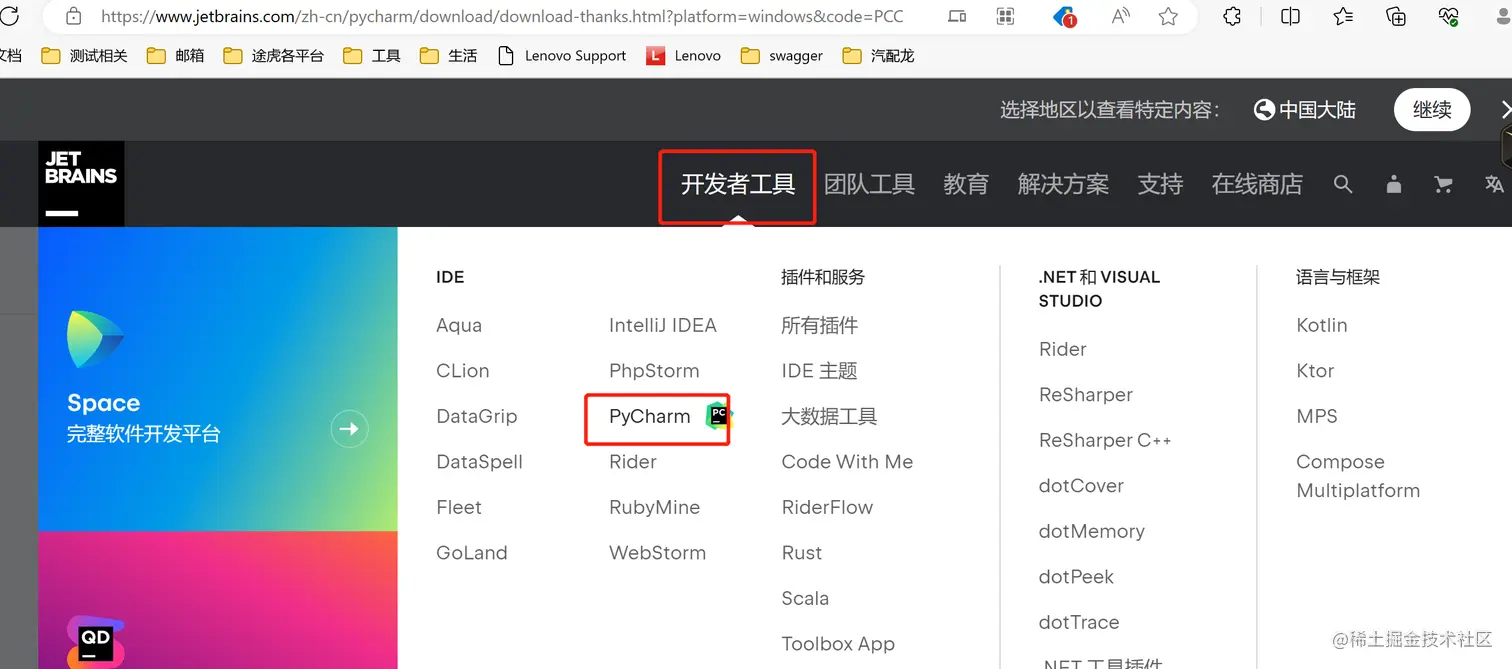
Task: Open the 团队工具 menu
Action: (869, 184)
